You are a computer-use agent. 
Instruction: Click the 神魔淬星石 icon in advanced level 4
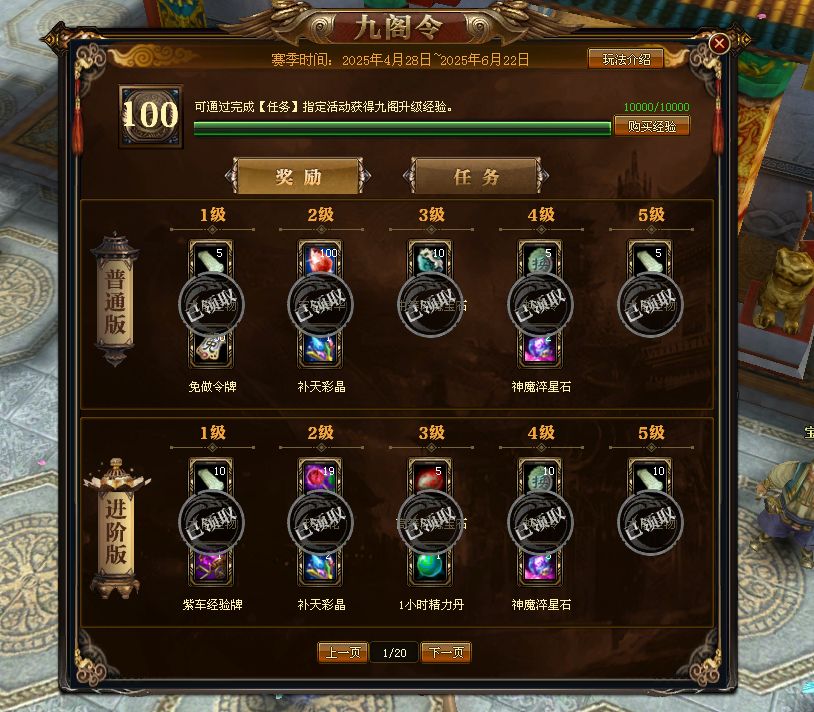(540, 568)
